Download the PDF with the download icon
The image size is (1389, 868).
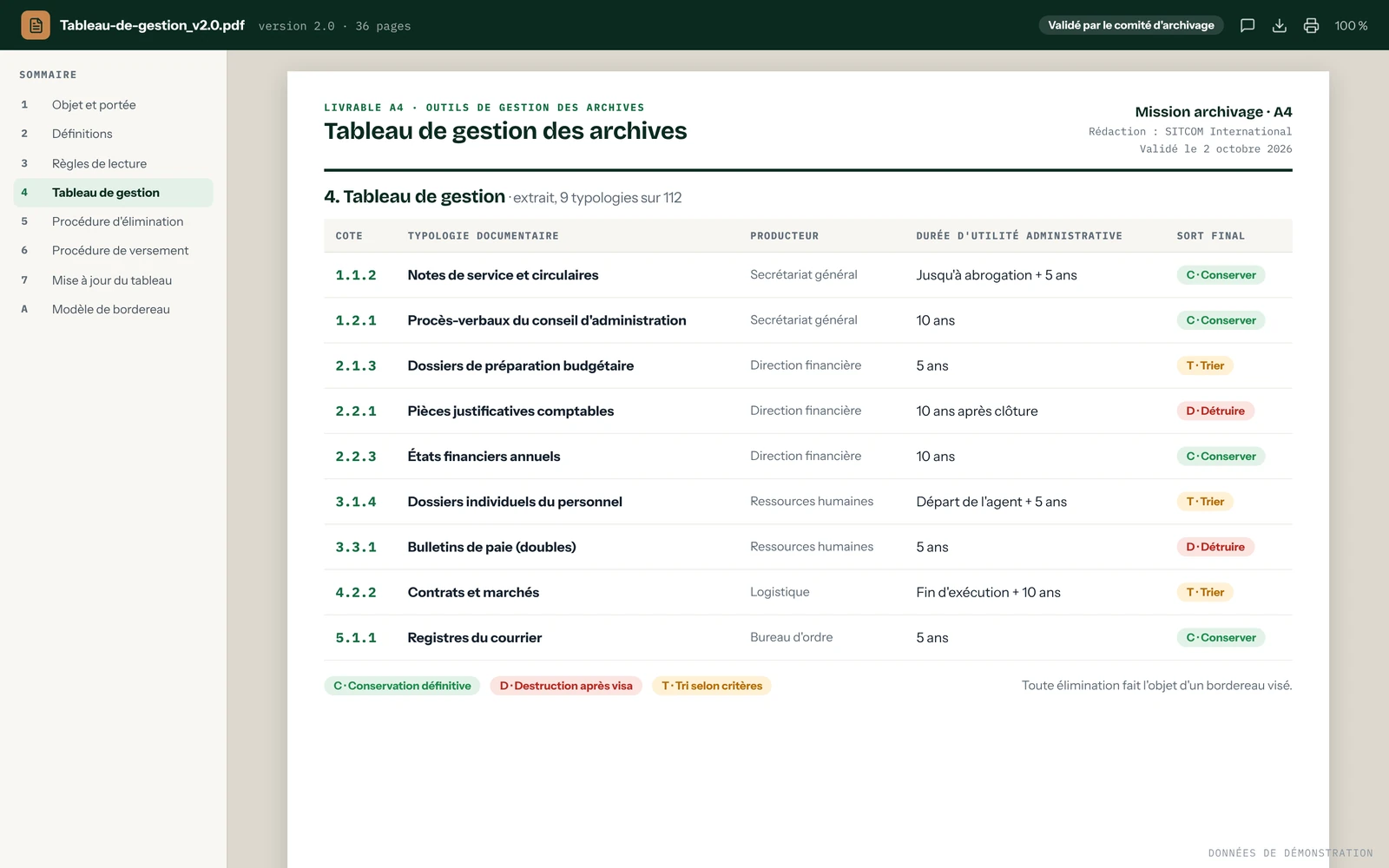click(1280, 25)
